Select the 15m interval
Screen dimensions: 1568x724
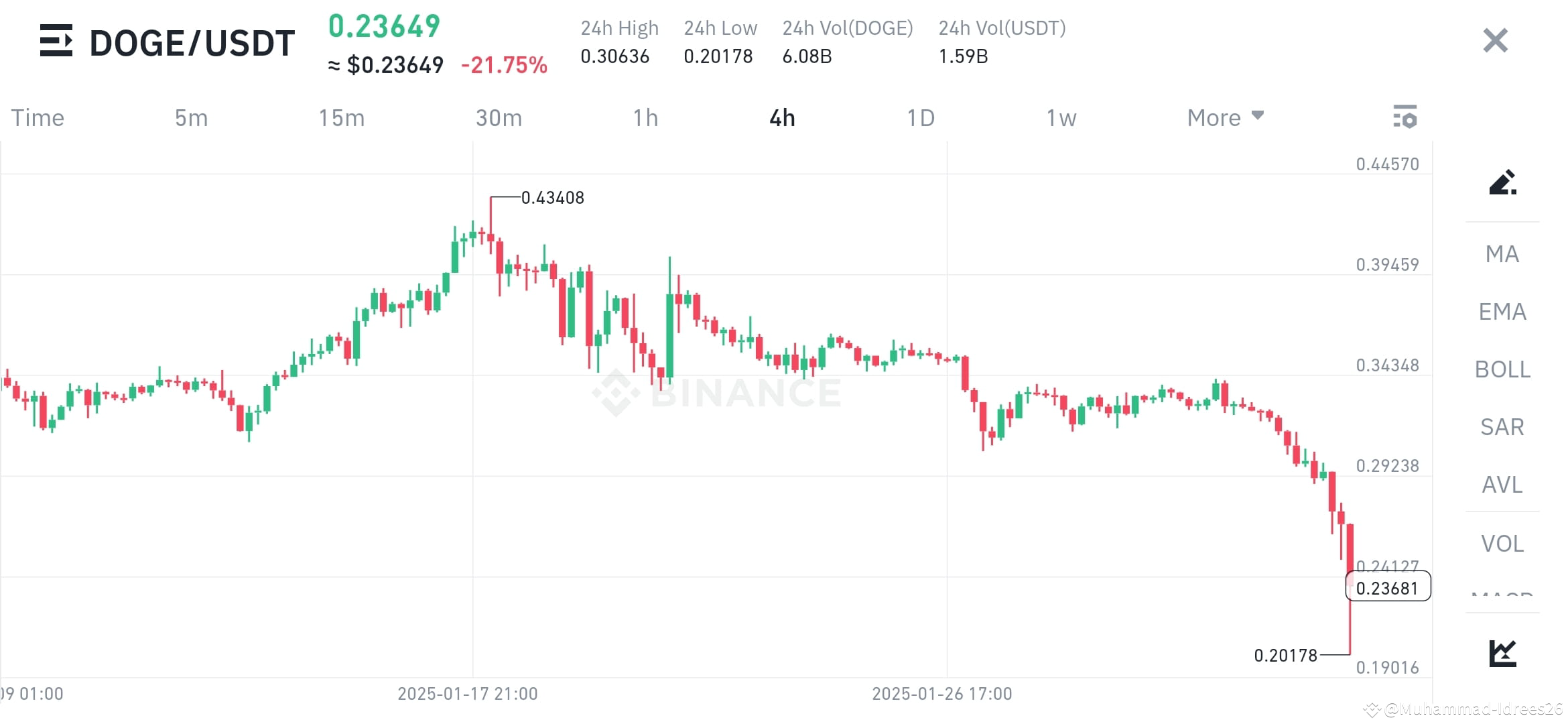coord(342,117)
